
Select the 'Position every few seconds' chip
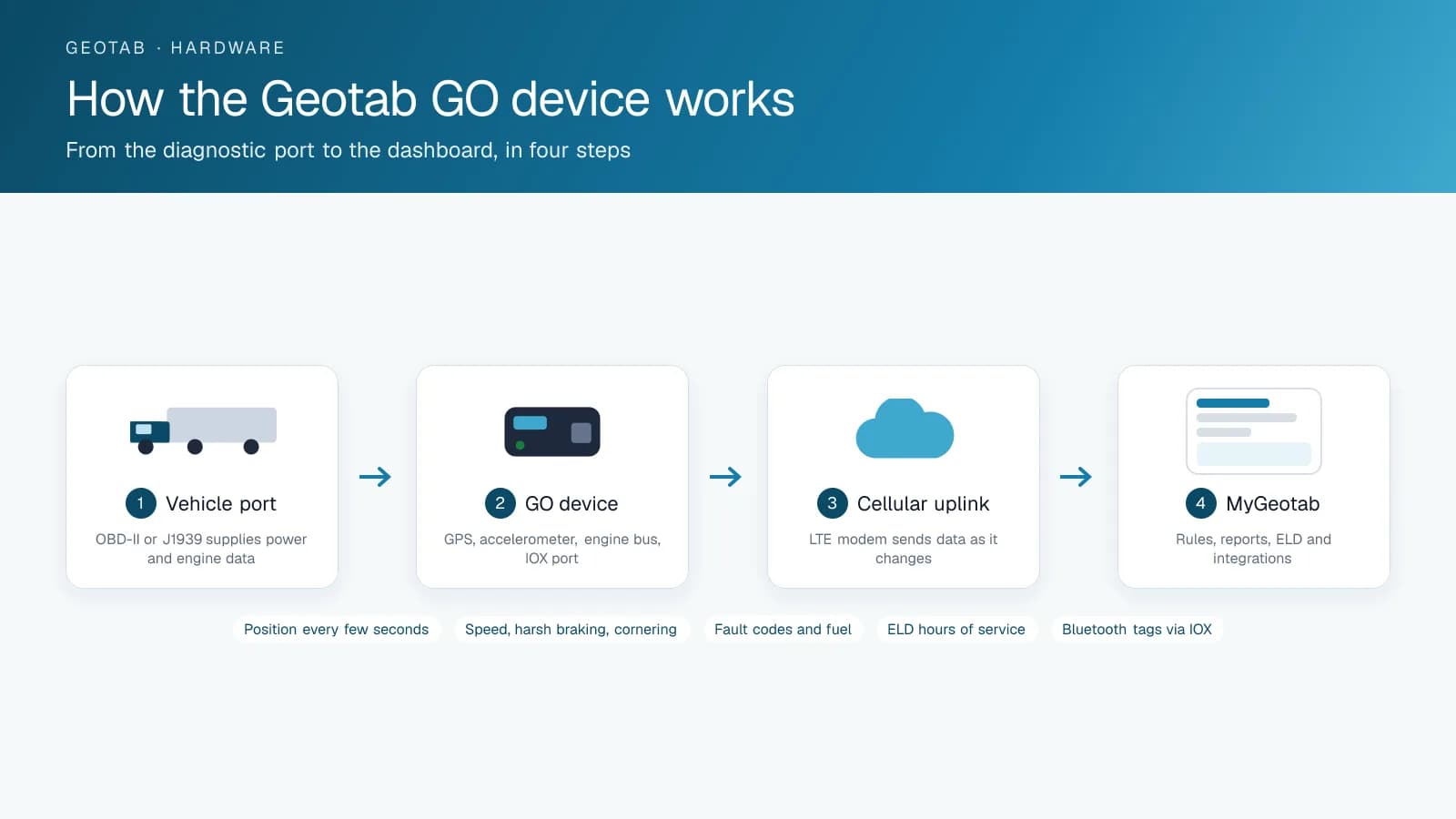click(337, 630)
